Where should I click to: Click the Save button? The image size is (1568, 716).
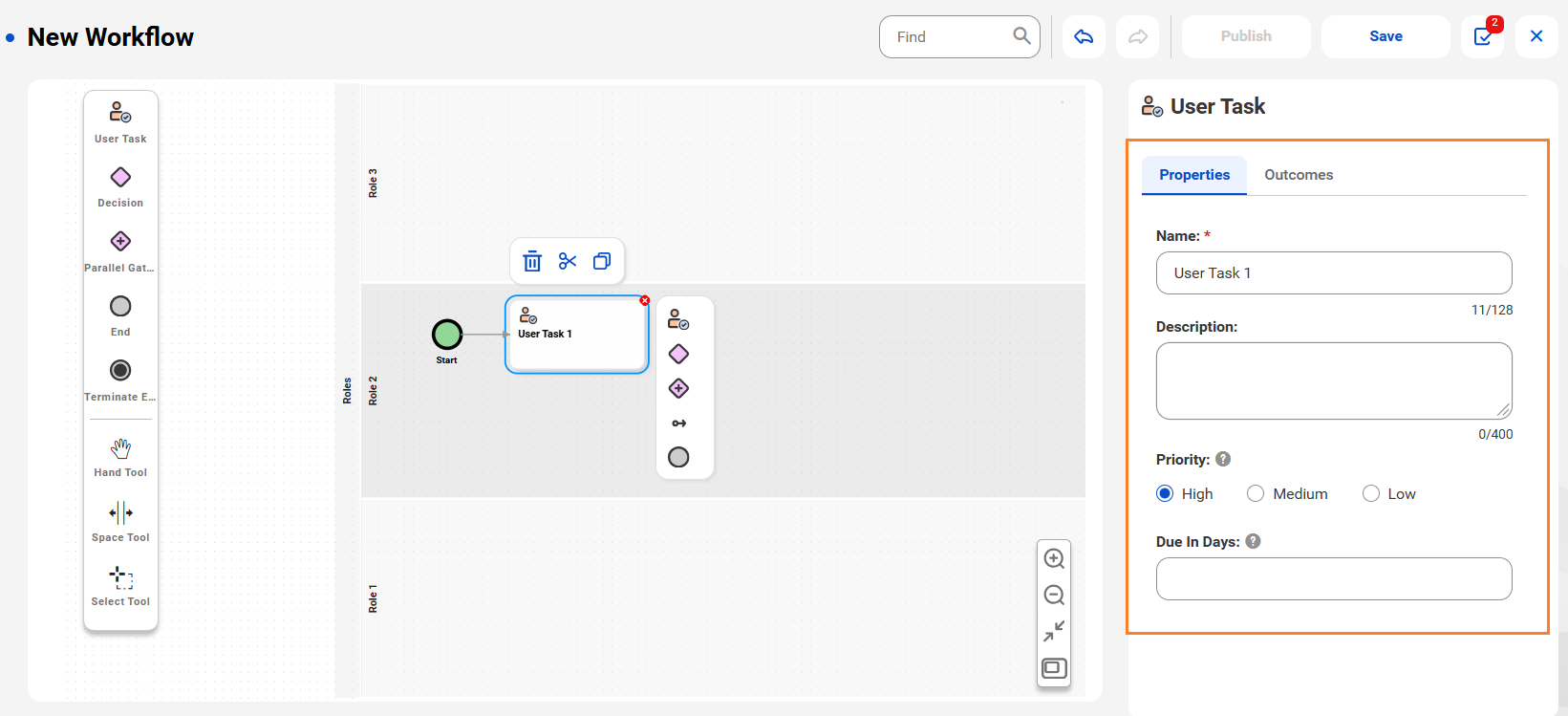tap(1385, 36)
